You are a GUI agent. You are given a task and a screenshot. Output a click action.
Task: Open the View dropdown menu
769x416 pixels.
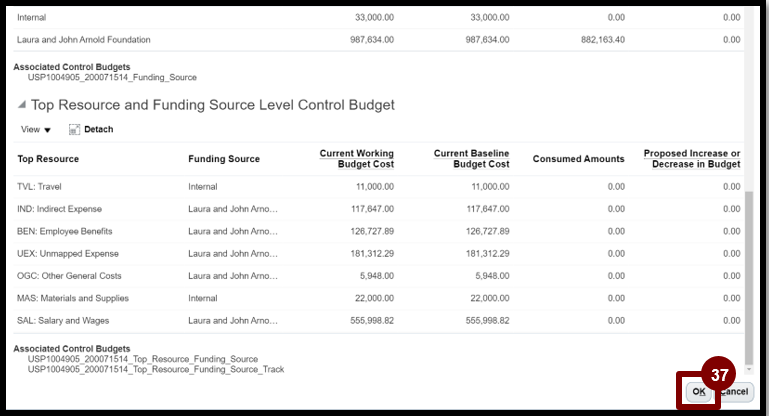pos(36,130)
